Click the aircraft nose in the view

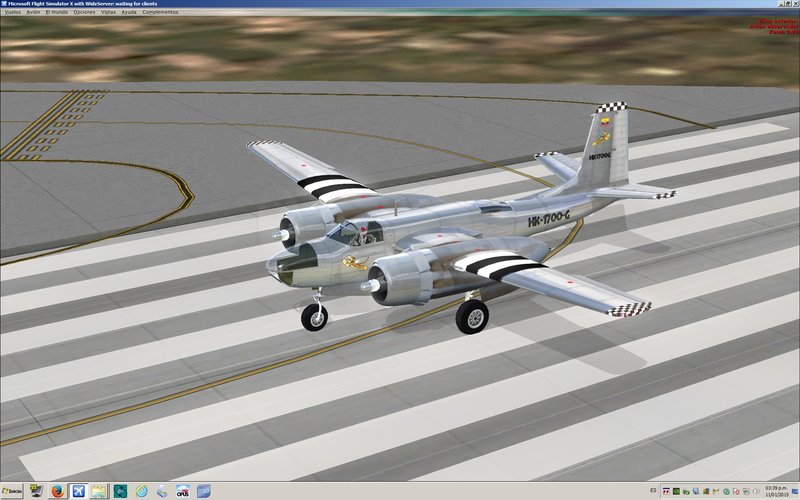(274, 269)
